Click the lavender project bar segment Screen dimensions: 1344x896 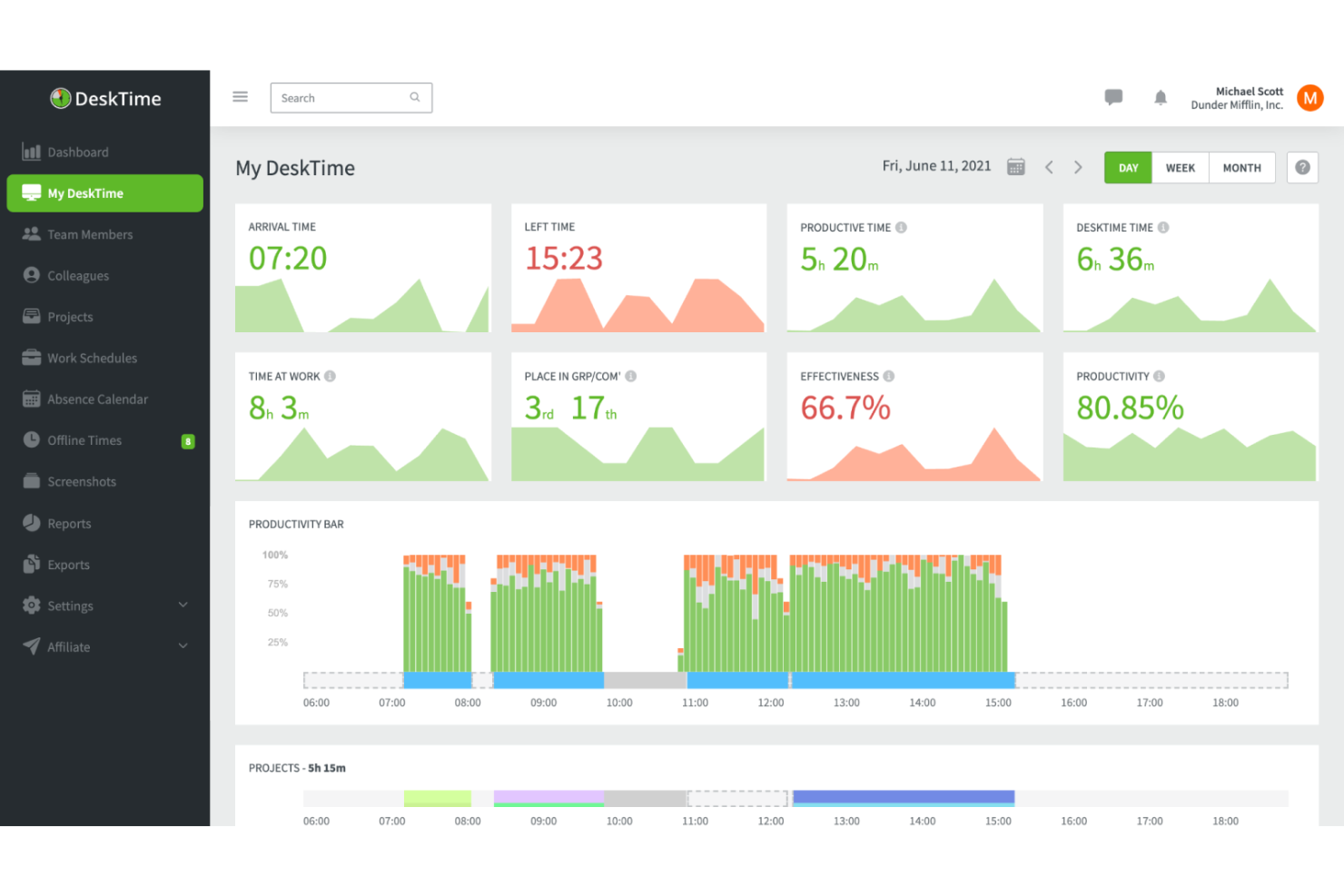click(548, 796)
